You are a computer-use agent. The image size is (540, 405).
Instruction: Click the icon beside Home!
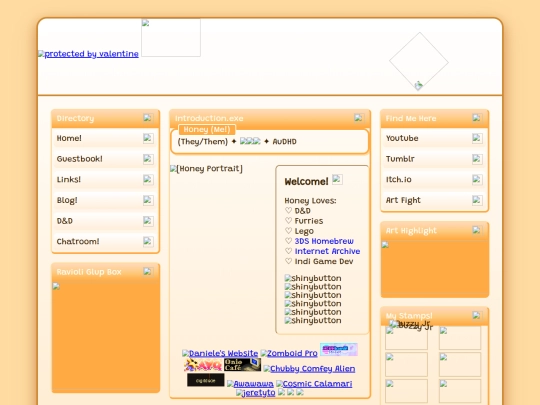[x=148, y=138]
